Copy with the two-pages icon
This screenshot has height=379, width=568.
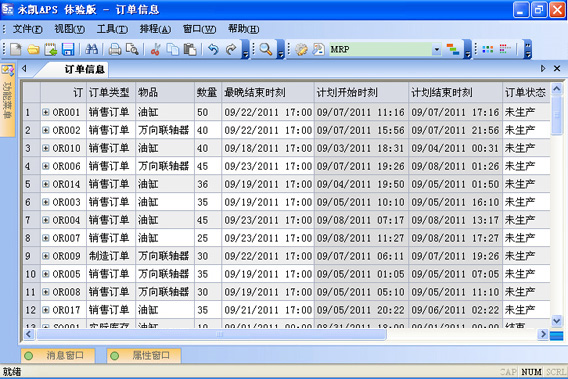(x=172, y=49)
